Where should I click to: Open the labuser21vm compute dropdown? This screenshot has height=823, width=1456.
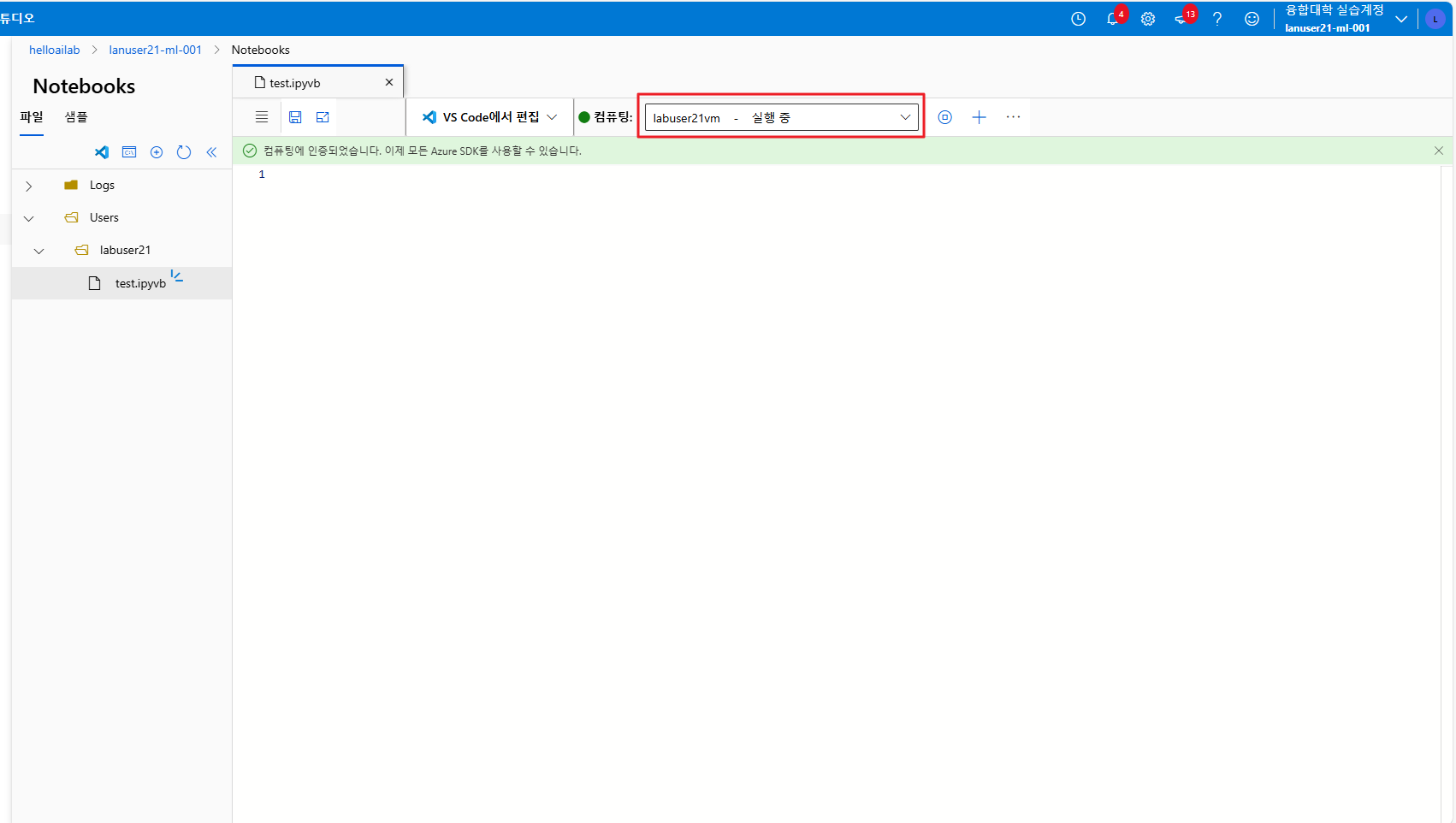coord(781,117)
